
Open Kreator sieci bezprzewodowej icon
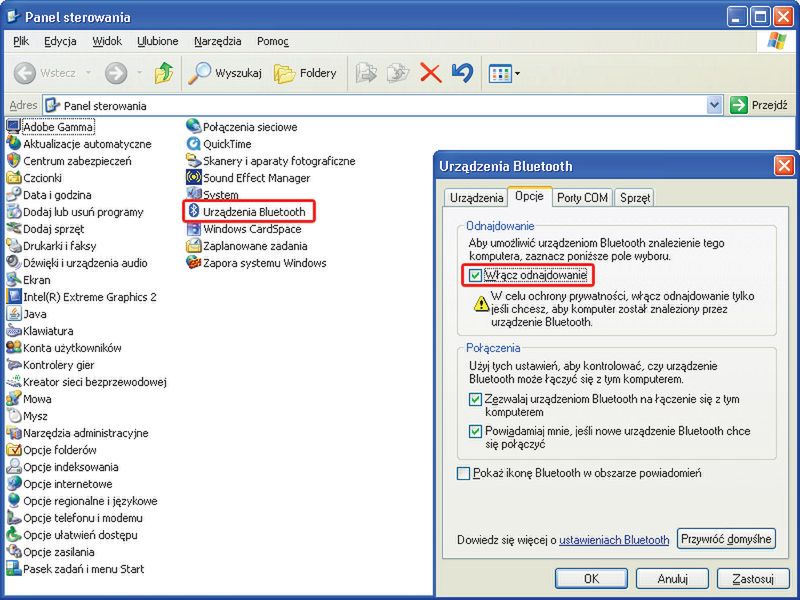point(13,382)
